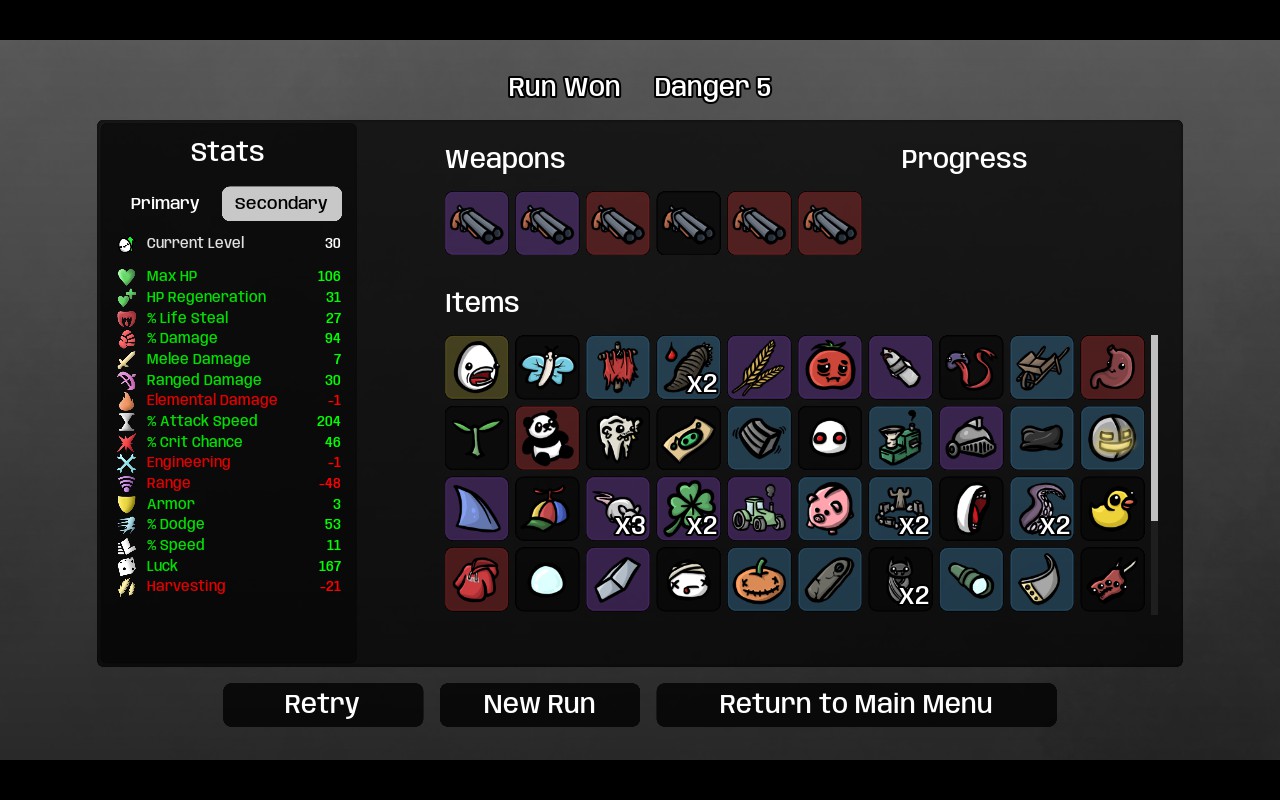Screen dimensions: 1280x800
Task: Click the propeller cap item icon
Action: [547, 509]
